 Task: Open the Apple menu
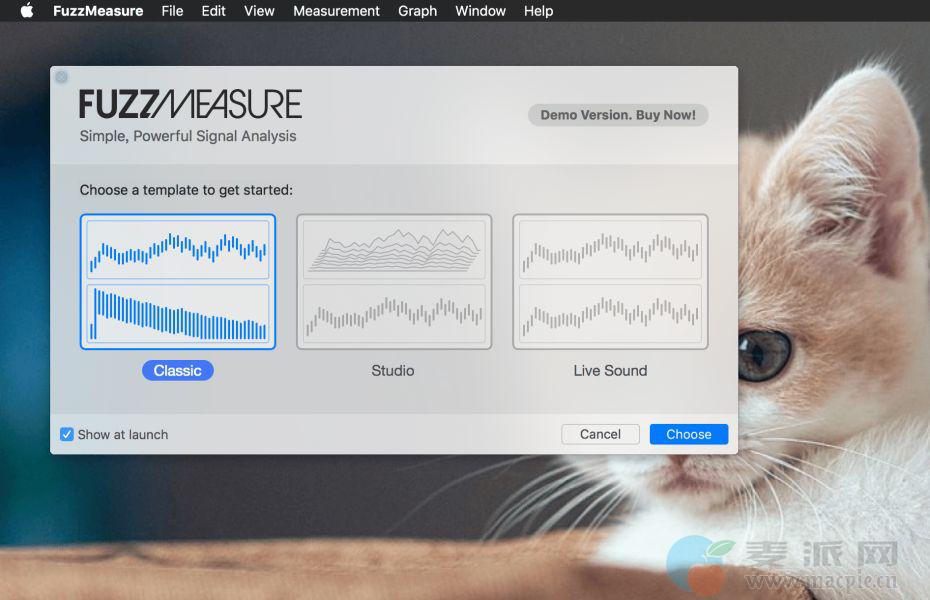(27, 11)
